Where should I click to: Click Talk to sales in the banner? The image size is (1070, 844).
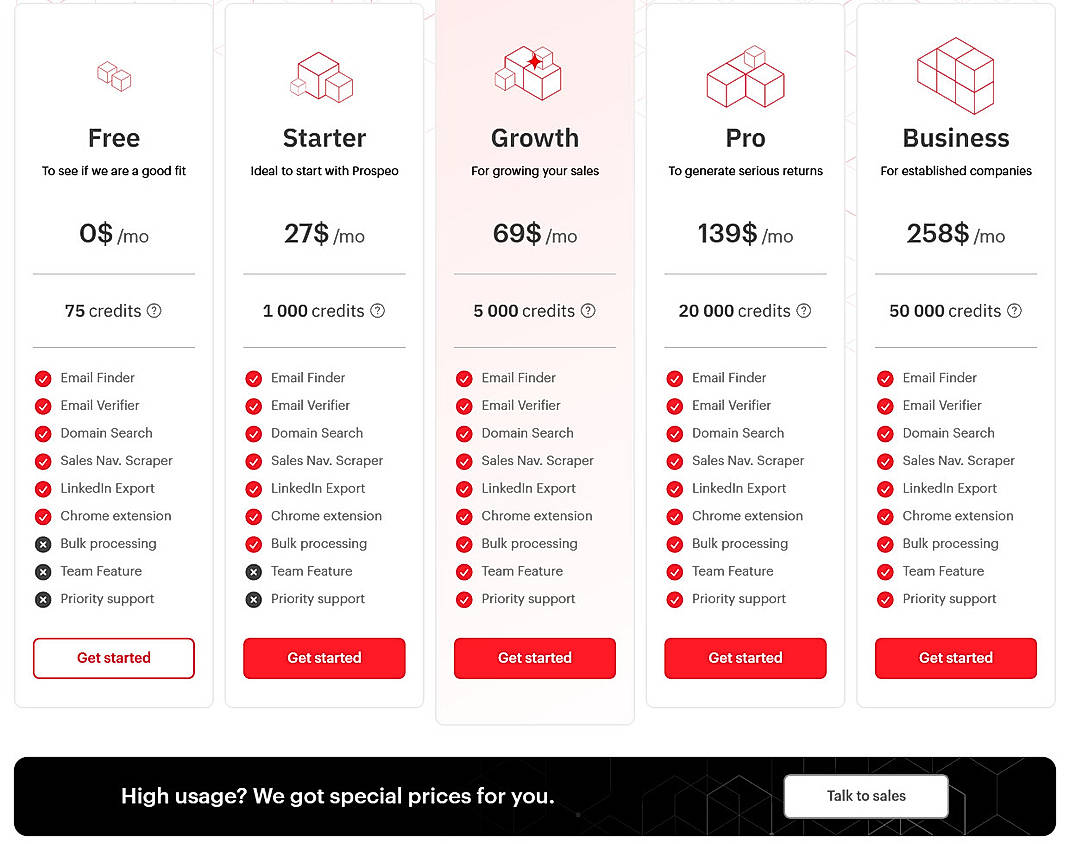click(866, 796)
